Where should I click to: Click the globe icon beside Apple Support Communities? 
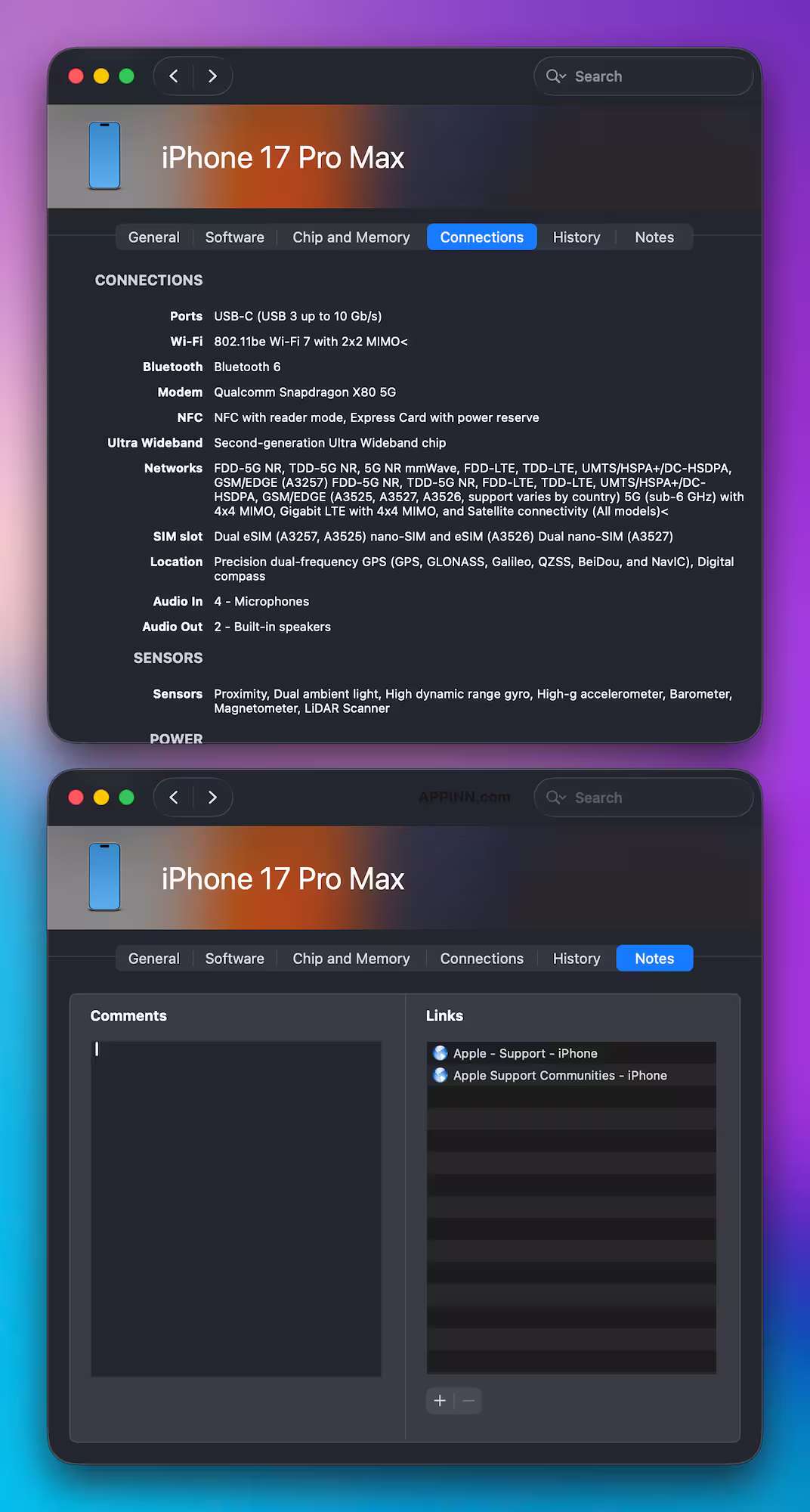coord(441,1075)
